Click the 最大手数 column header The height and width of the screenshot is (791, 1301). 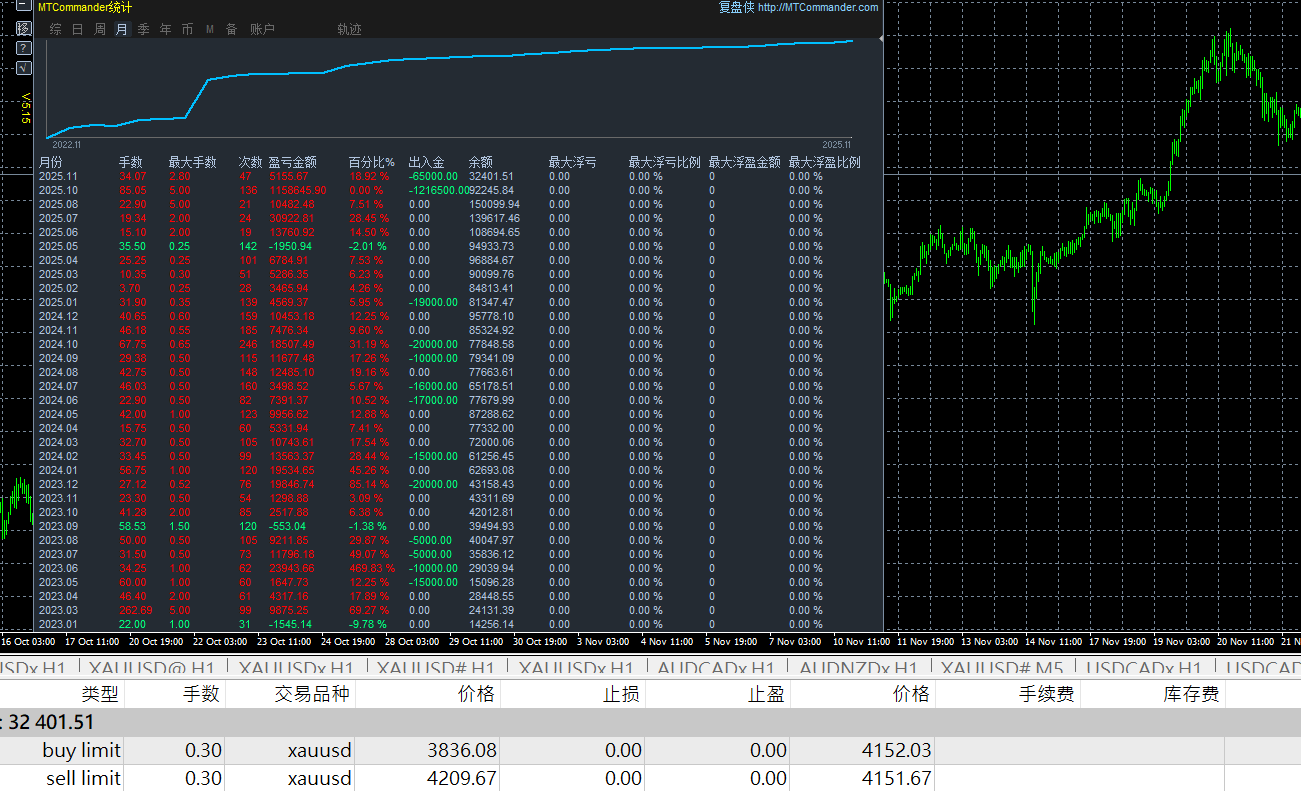point(193,162)
